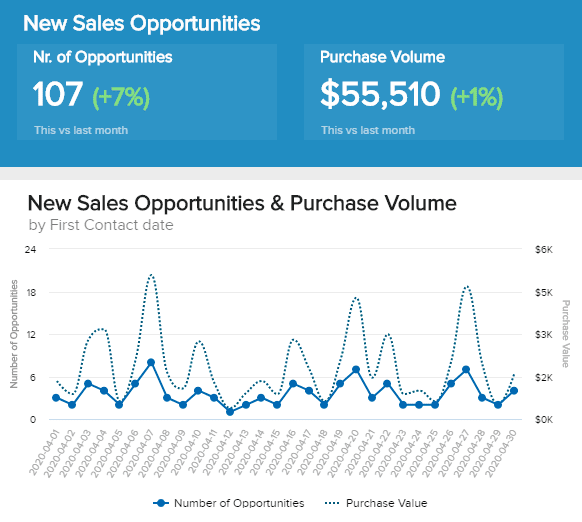The width and height of the screenshot is (582, 522).
Task: Select the data point for 2020-04-30
Action: (514, 391)
